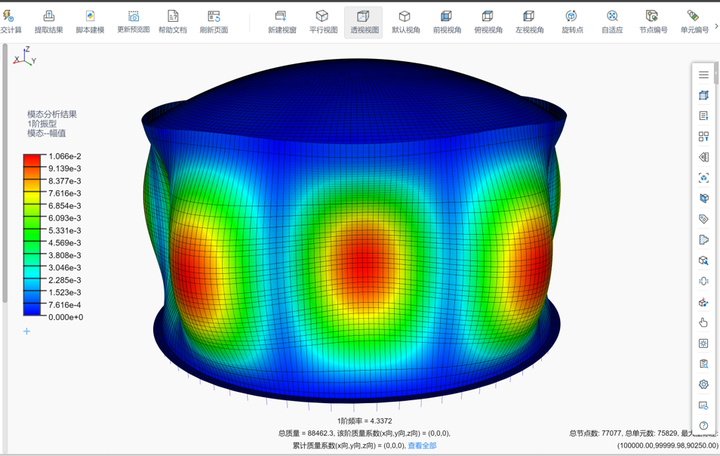Click the 查看全部 link
This screenshot has height=456, width=720.
coord(422,444)
